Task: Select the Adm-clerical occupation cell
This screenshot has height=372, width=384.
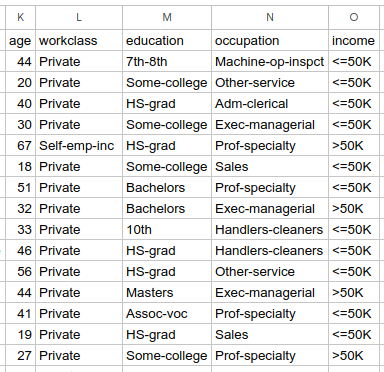Action: [x=270, y=104]
